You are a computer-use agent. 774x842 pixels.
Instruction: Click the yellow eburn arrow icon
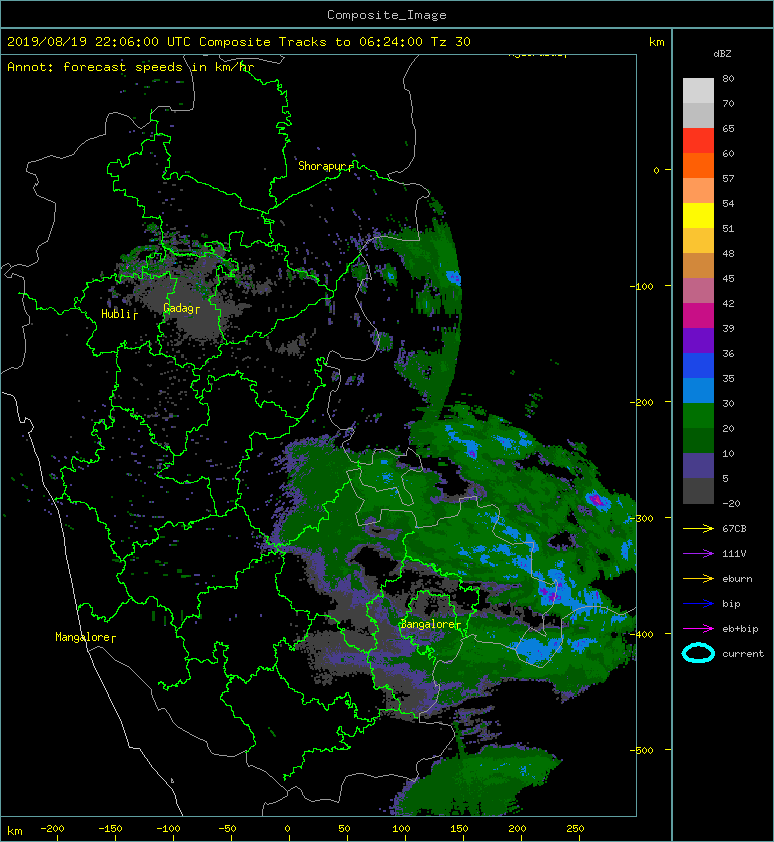(698, 578)
